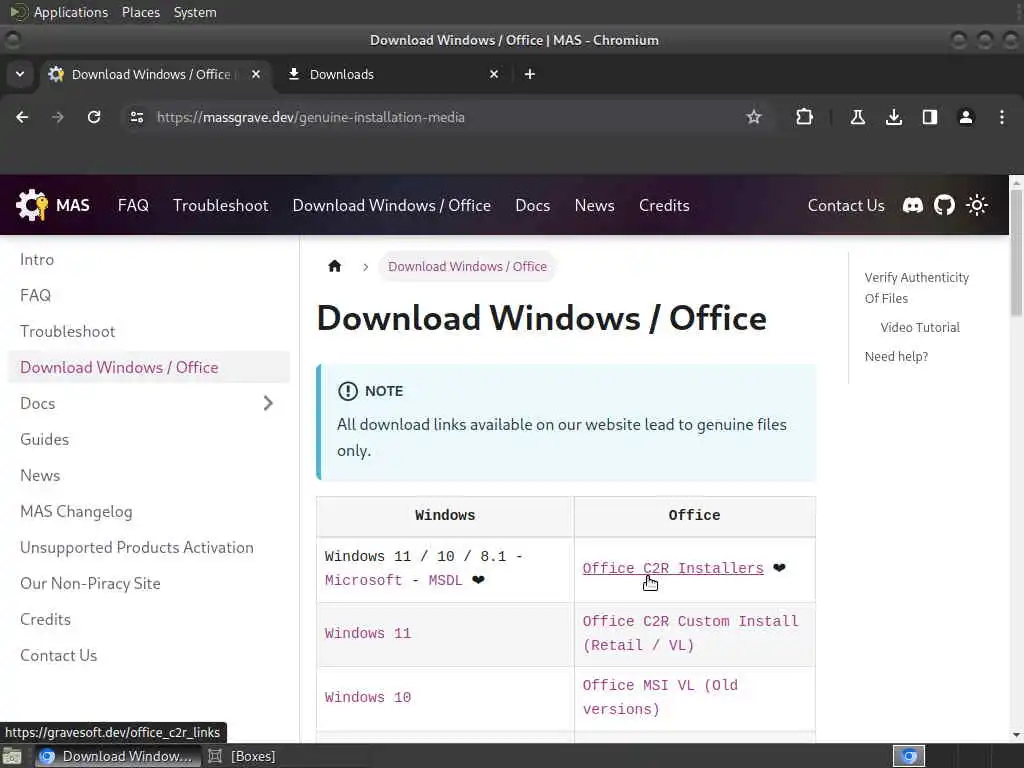Open the tab search dropdown arrow
This screenshot has width=1024, height=768.
click(x=20, y=74)
